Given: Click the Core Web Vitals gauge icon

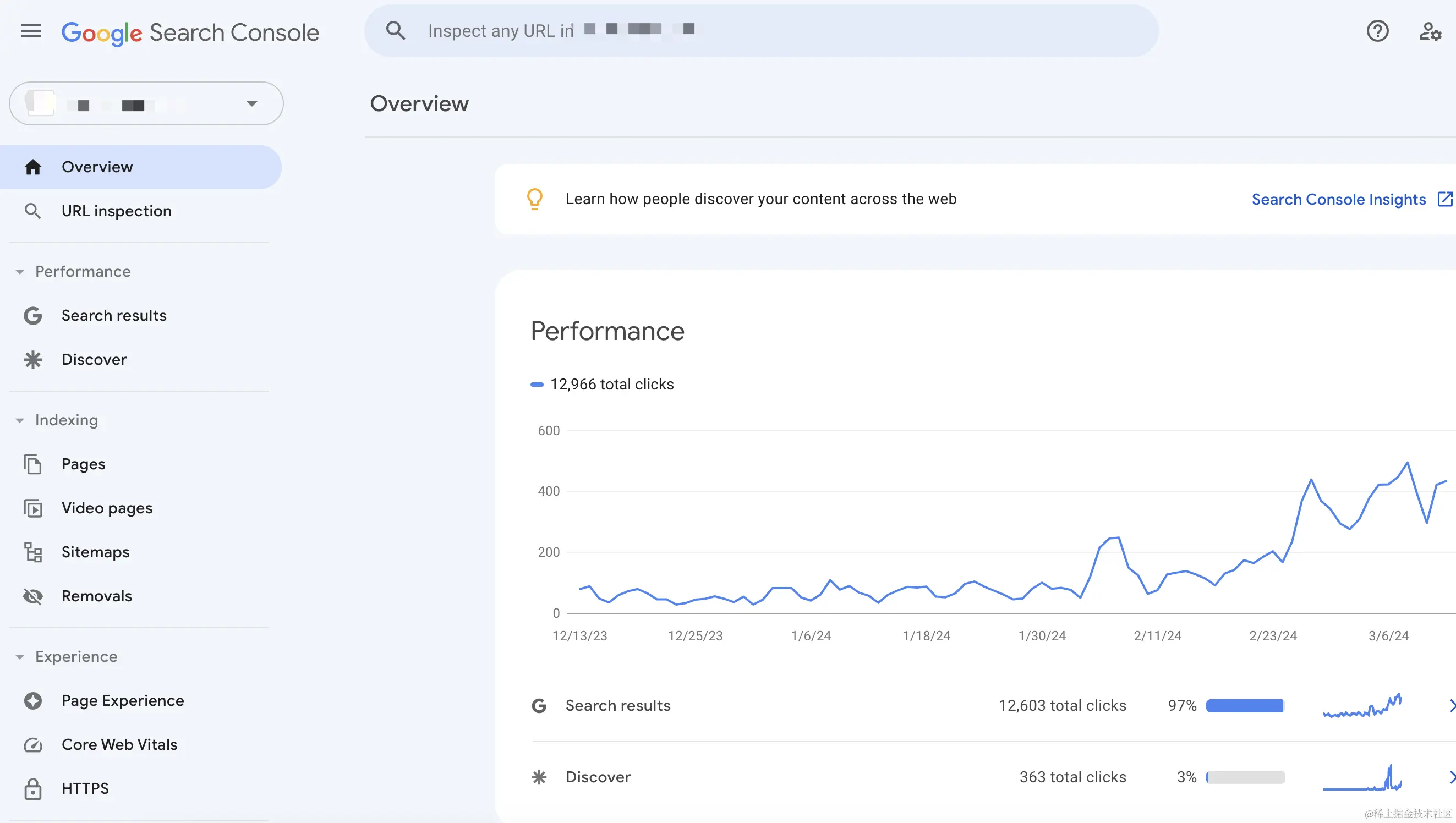Looking at the screenshot, I should tap(33, 745).
